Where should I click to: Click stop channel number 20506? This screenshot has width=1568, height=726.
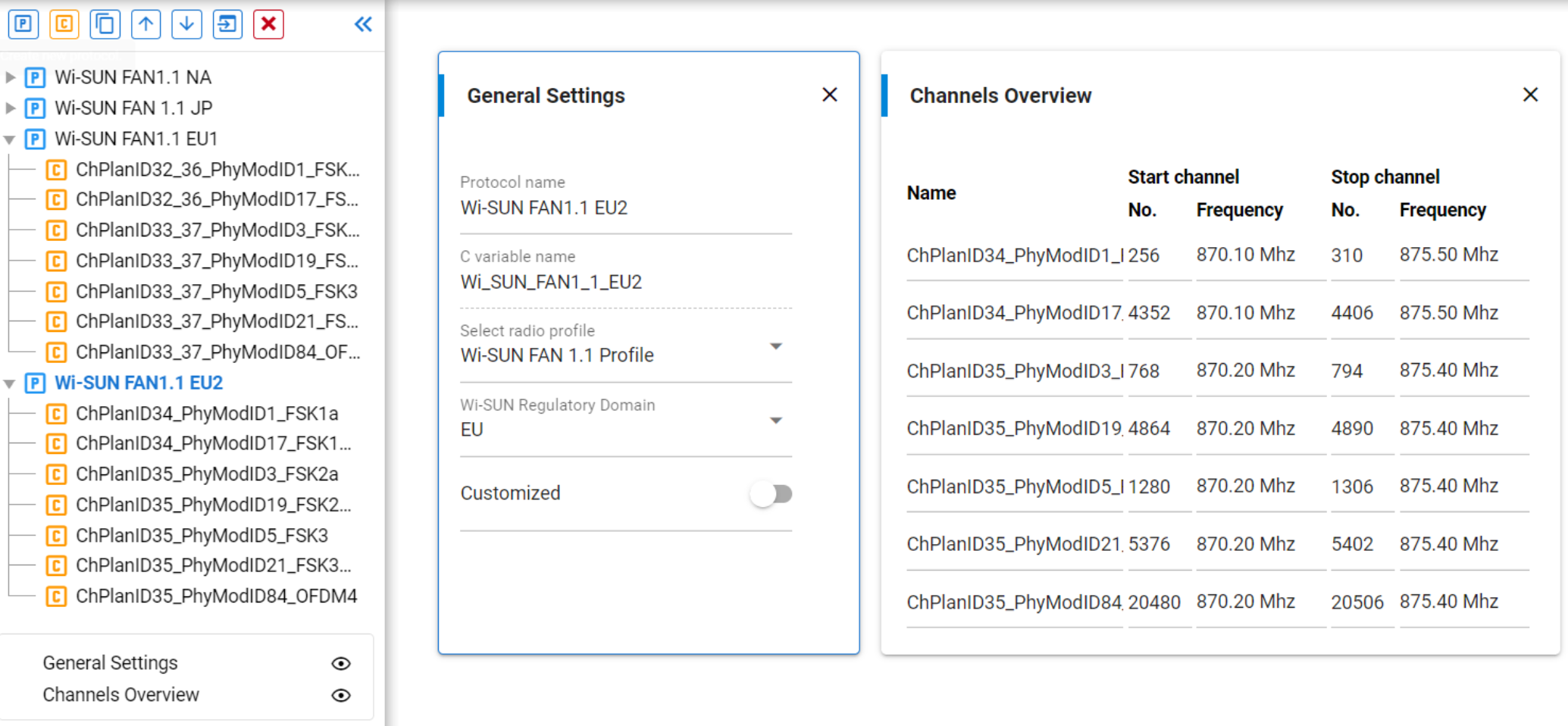pos(1357,602)
